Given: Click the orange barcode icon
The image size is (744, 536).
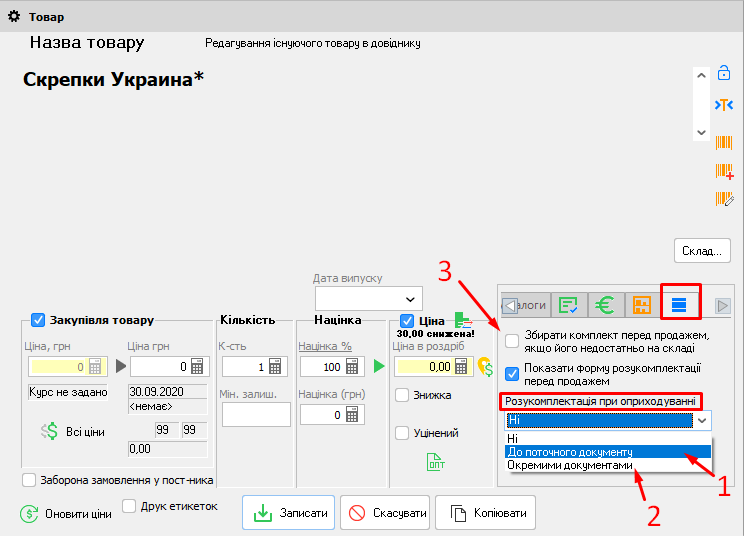Looking at the screenshot, I should 724,142.
